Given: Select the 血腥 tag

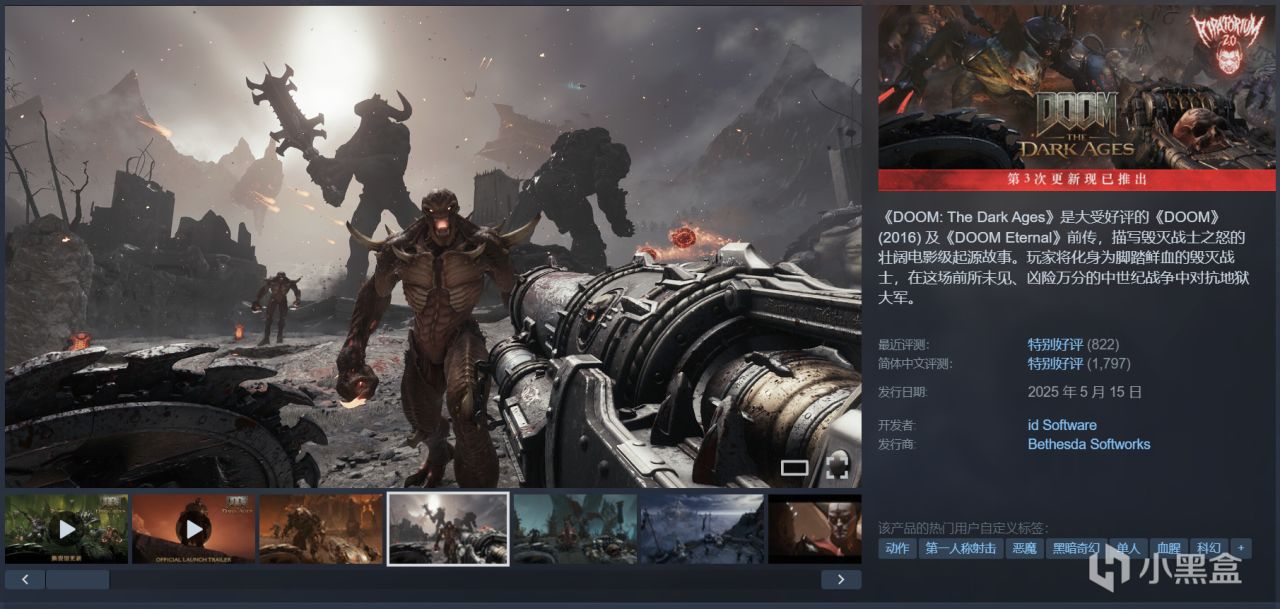Looking at the screenshot, I should [1168, 548].
